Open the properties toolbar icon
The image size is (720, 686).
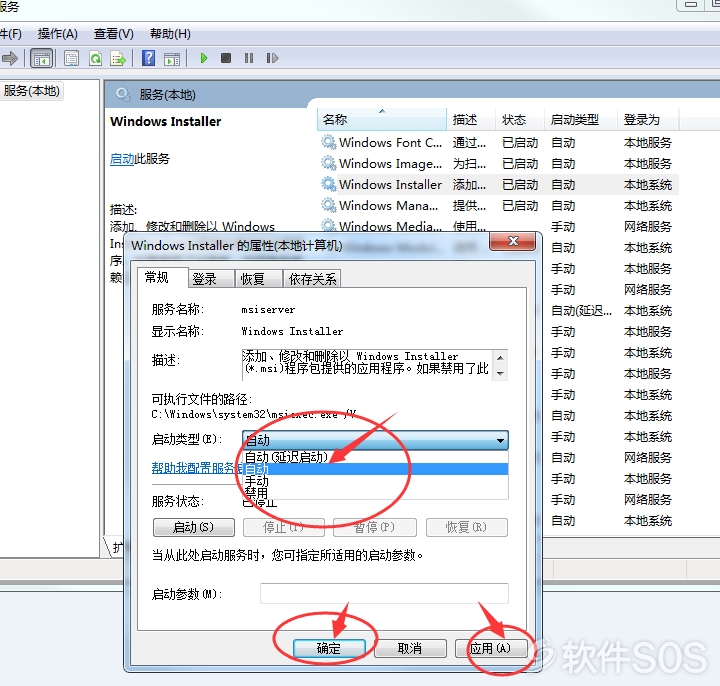click(71, 59)
